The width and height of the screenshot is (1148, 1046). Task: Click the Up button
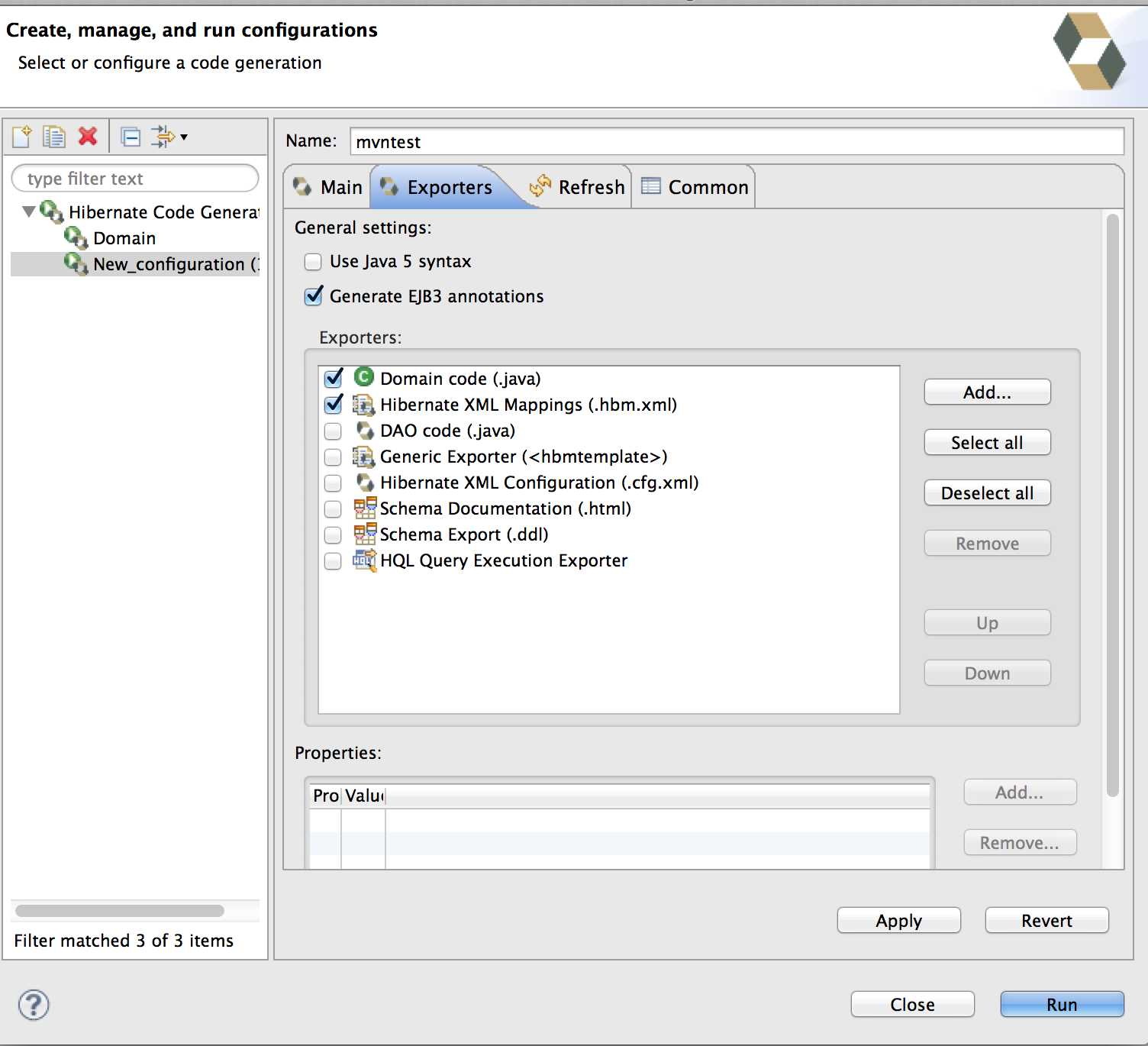987,622
